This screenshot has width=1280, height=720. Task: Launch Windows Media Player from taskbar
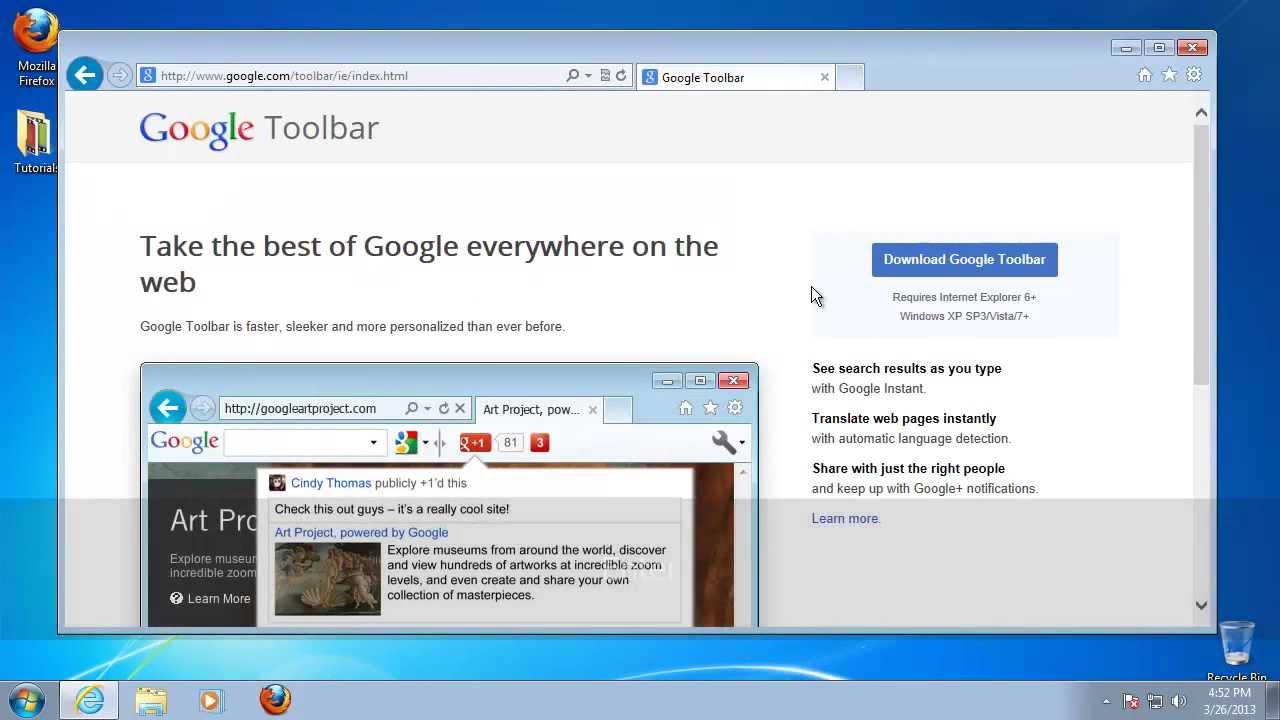coord(211,700)
